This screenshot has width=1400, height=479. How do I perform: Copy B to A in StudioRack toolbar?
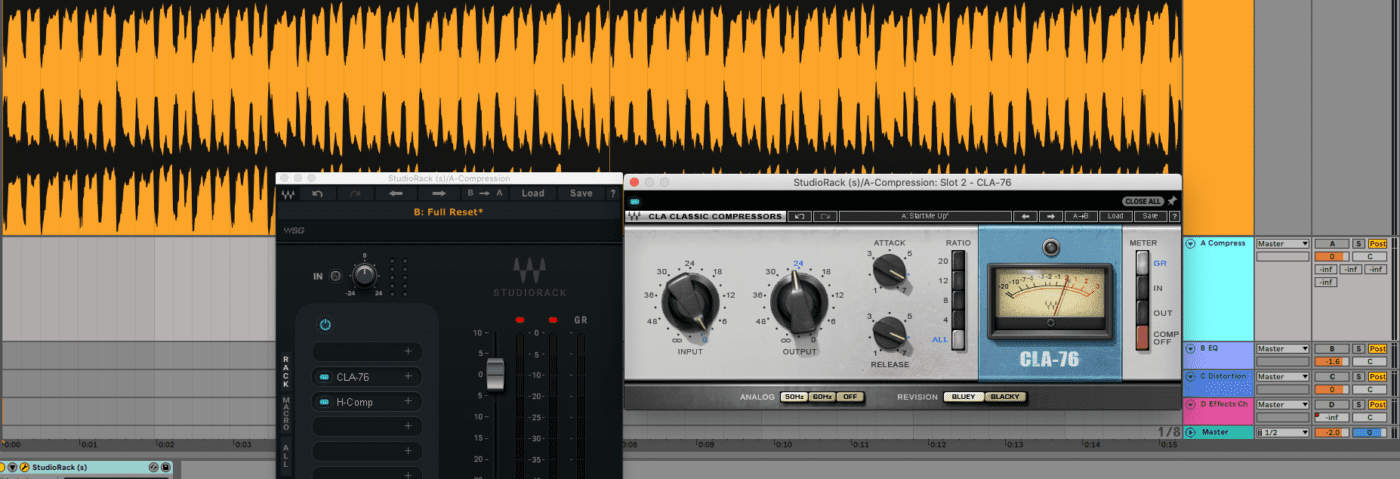(x=485, y=193)
